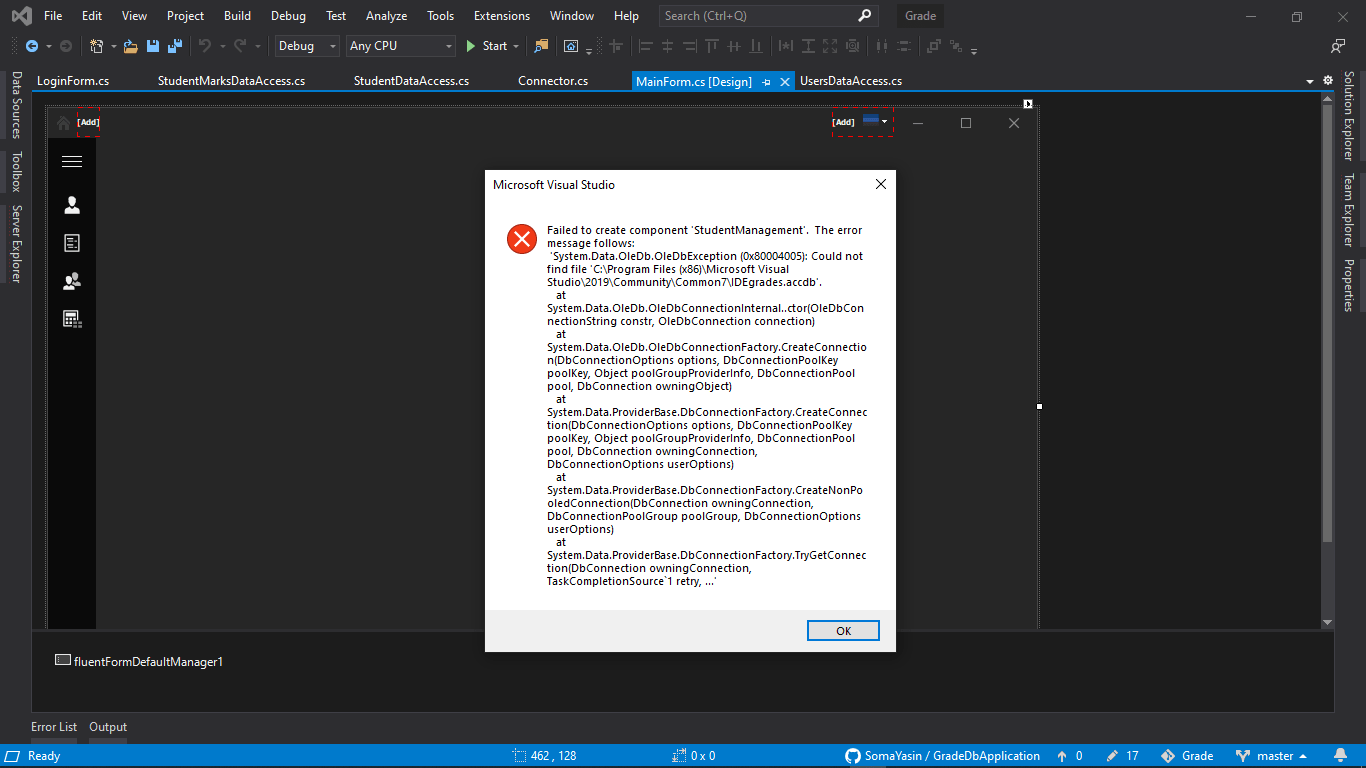Click the Bring to Front icon
The width and height of the screenshot is (1366, 768).
933,46
